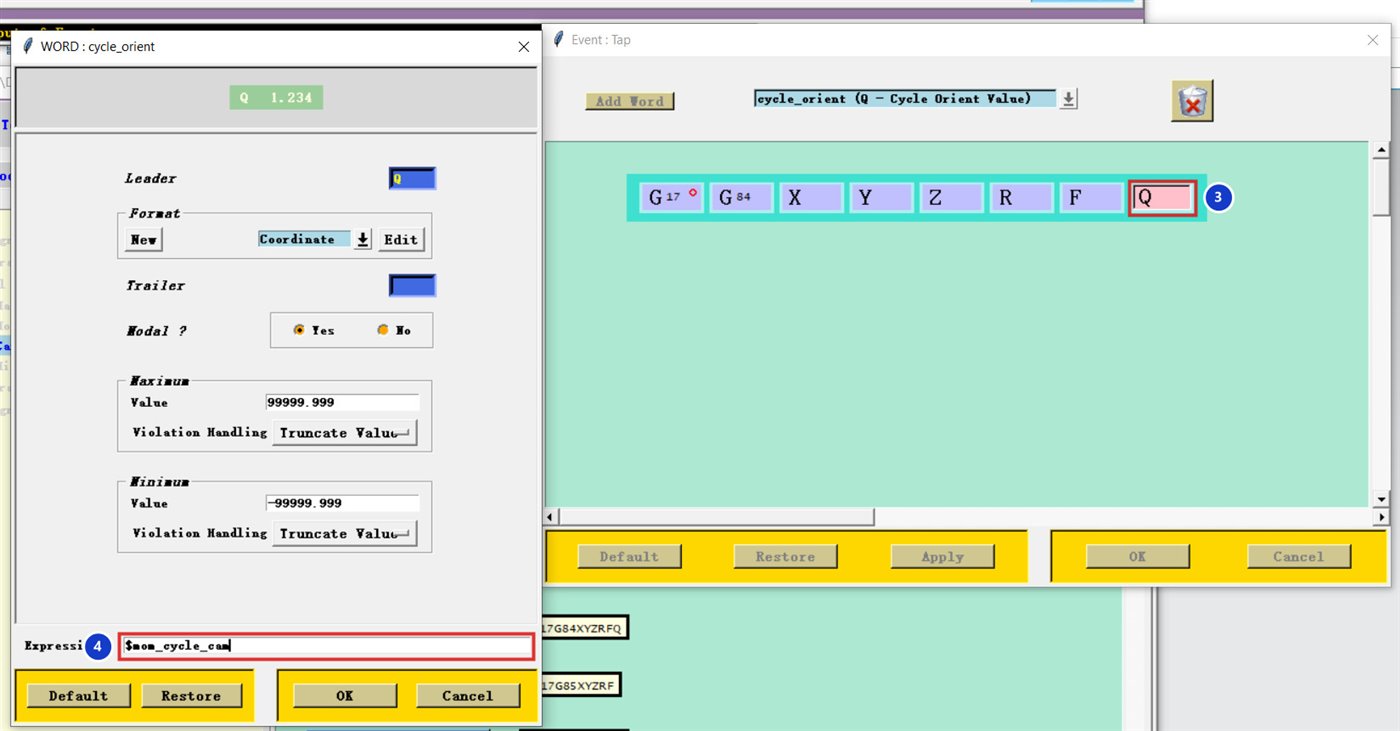Viewport: 1400px width, 731px height.
Task: Click the feather icon in Event Tap title
Action: pyautogui.click(x=559, y=39)
